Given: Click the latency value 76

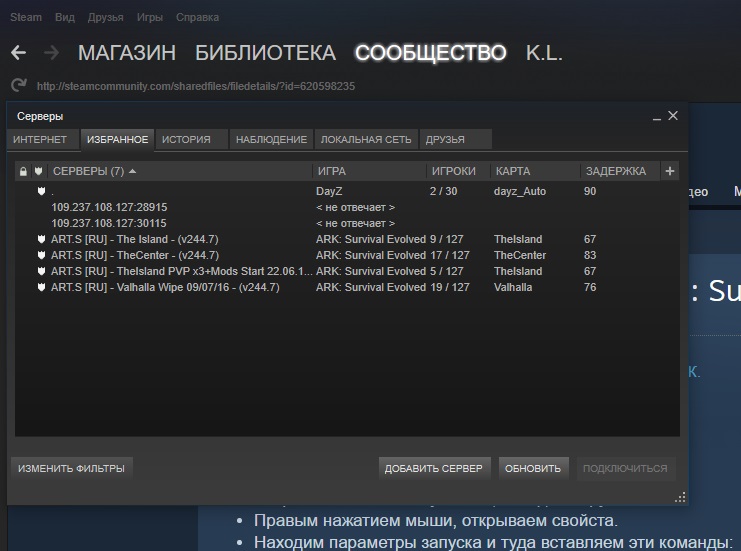Looking at the screenshot, I should [590, 287].
